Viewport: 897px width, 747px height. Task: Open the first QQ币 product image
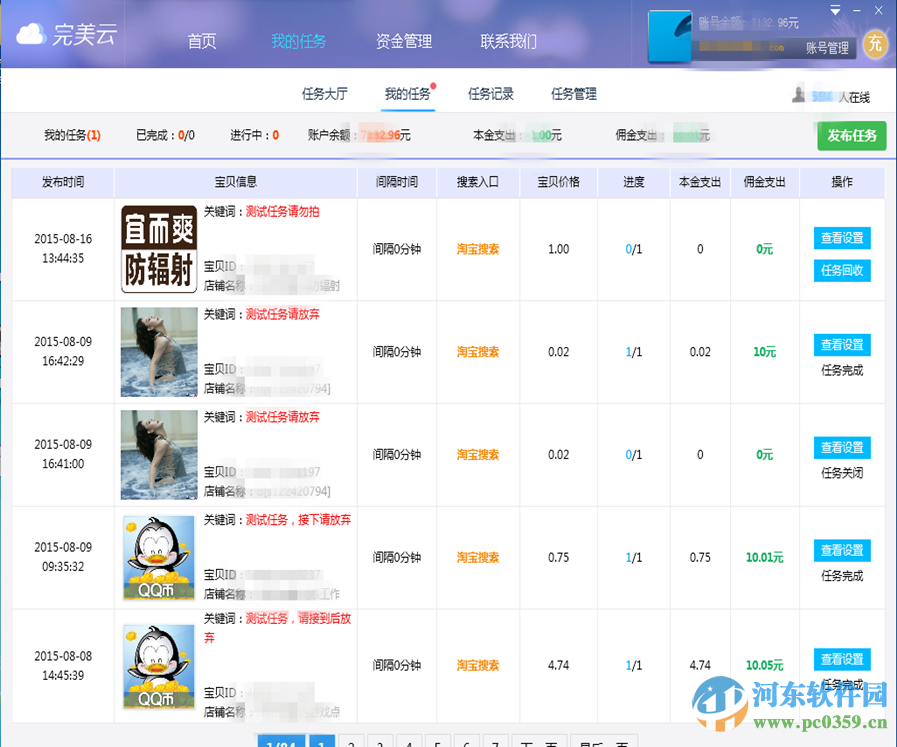coord(158,556)
